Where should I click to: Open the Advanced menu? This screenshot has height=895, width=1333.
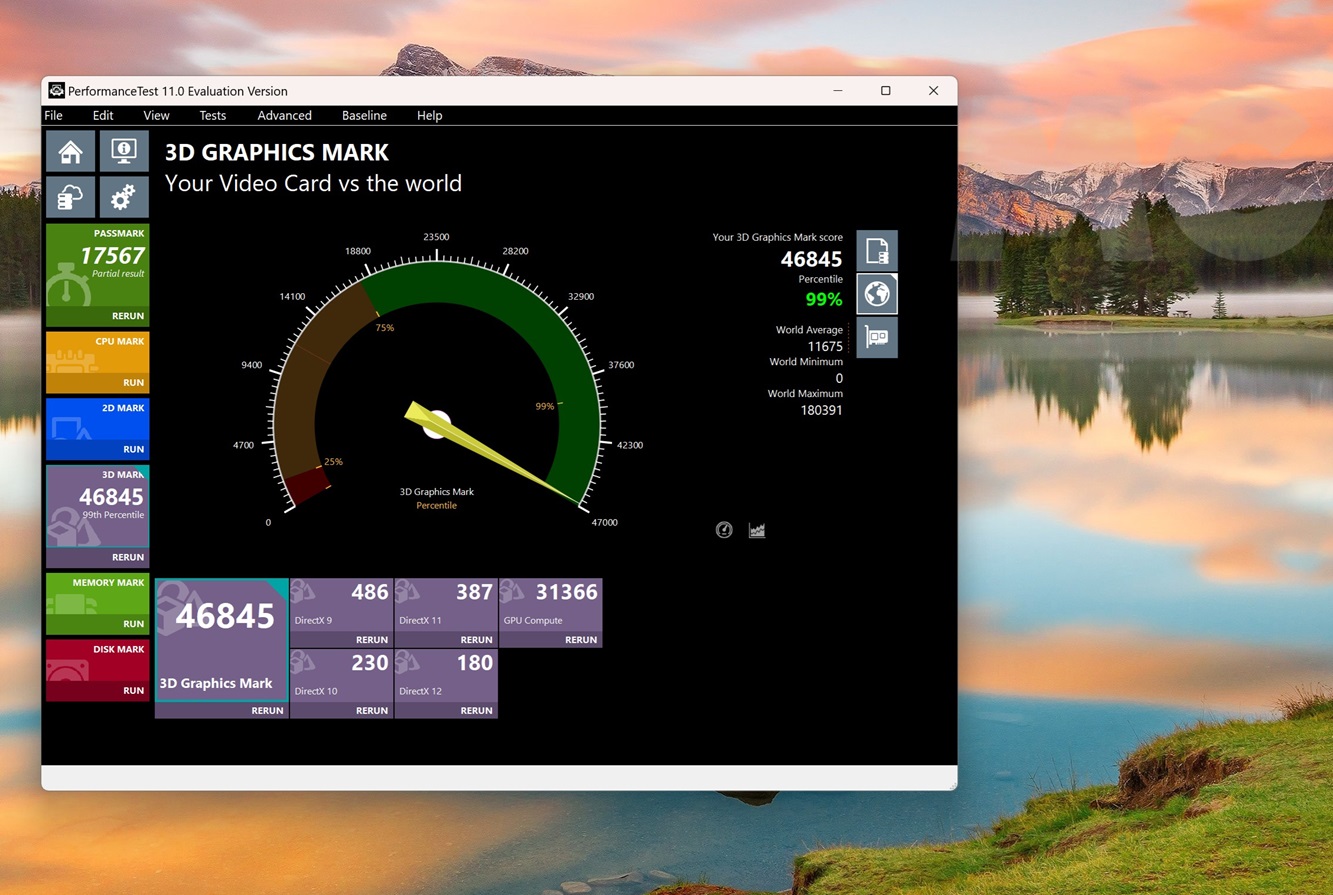coord(284,116)
